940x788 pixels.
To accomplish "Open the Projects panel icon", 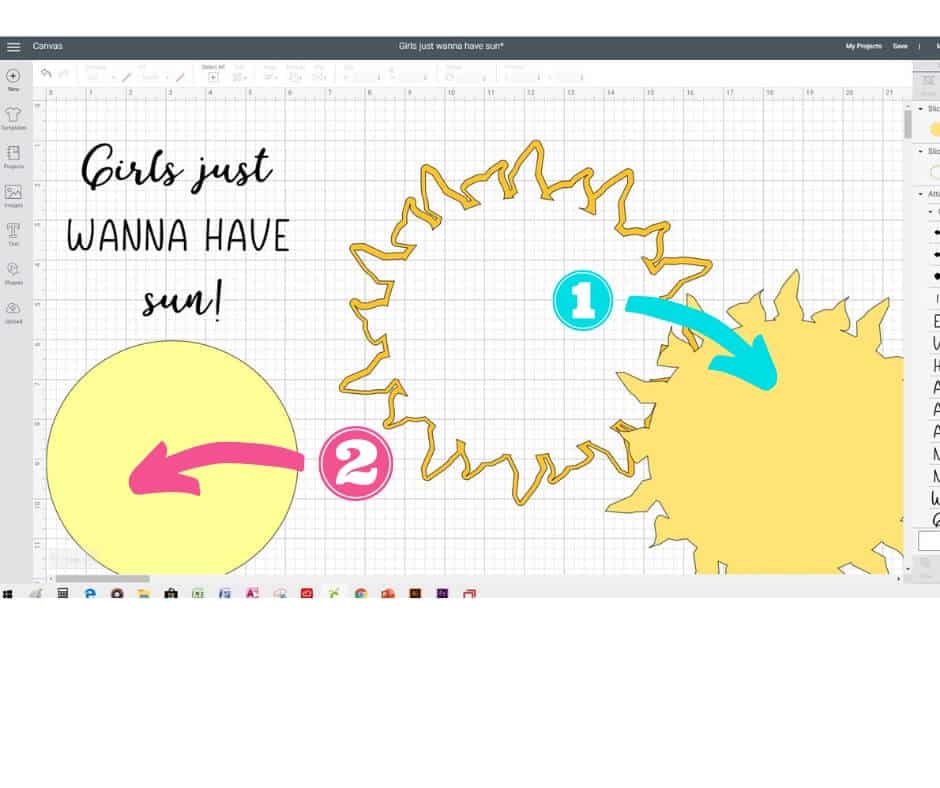I will coord(13,153).
